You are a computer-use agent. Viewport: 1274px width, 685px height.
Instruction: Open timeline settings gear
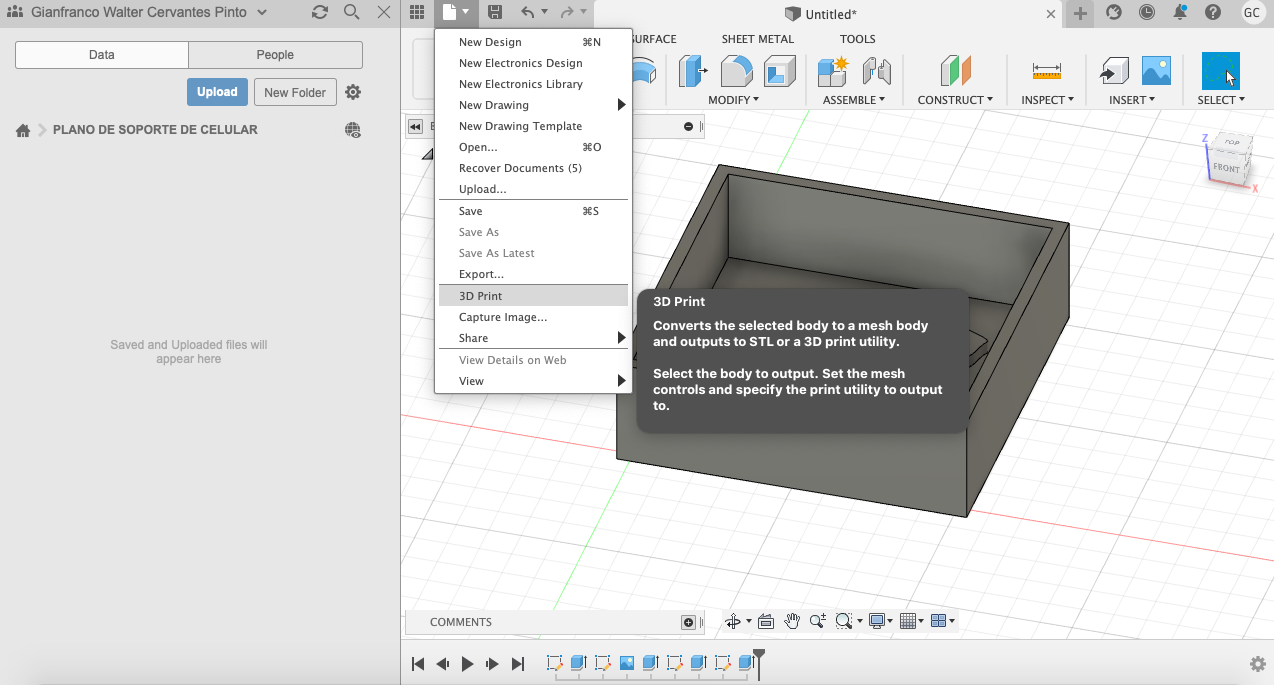coord(1258,664)
